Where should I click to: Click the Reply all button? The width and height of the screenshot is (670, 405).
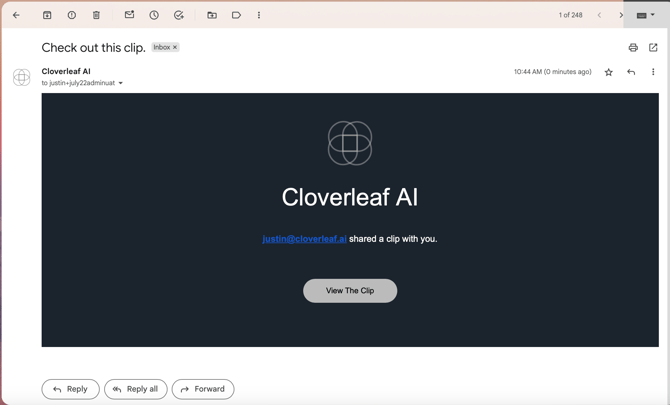coord(135,389)
